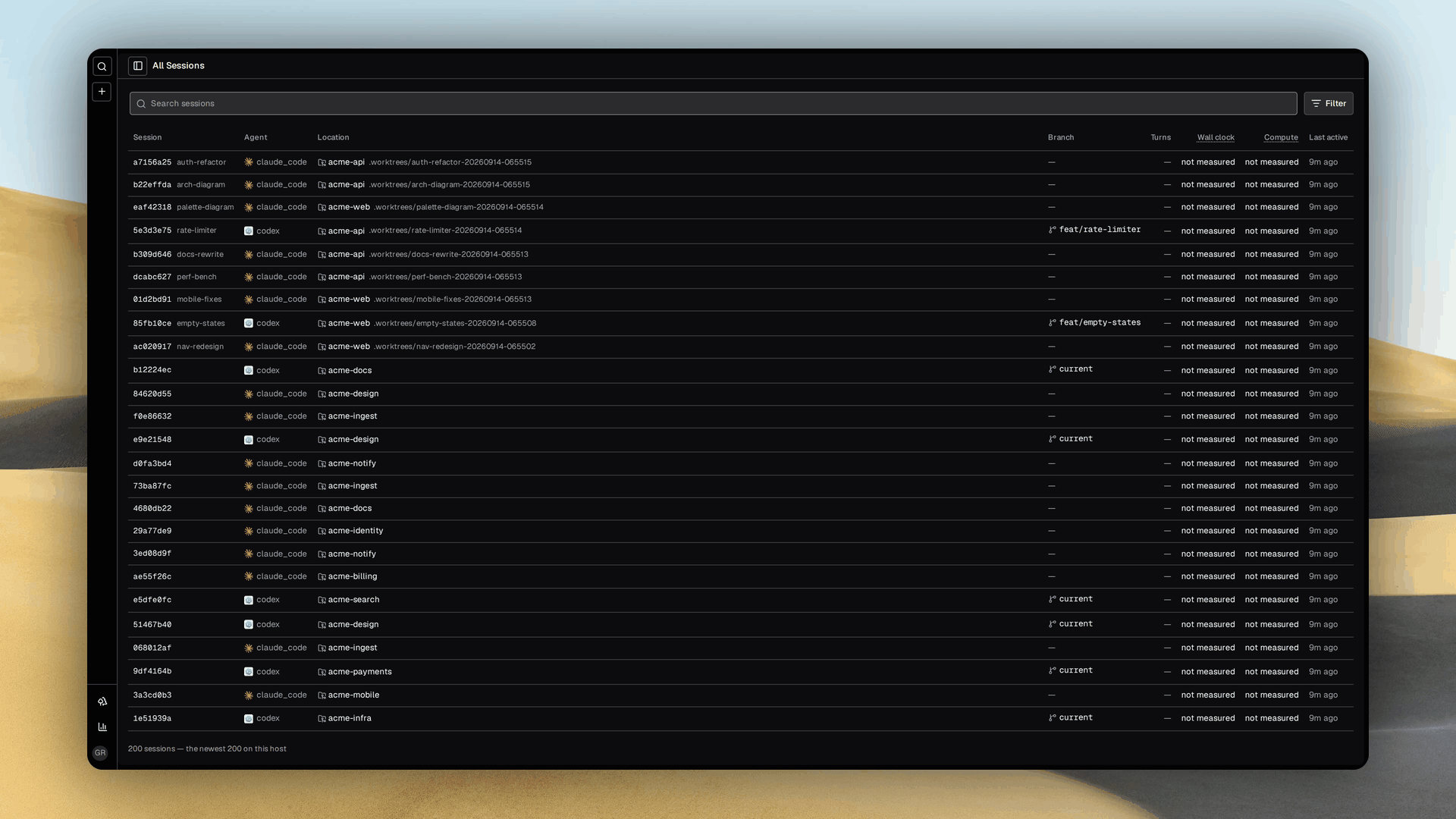Click the acme-mobile location
Viewport: 1456px width, 819px height.
(x=354, y=695)
